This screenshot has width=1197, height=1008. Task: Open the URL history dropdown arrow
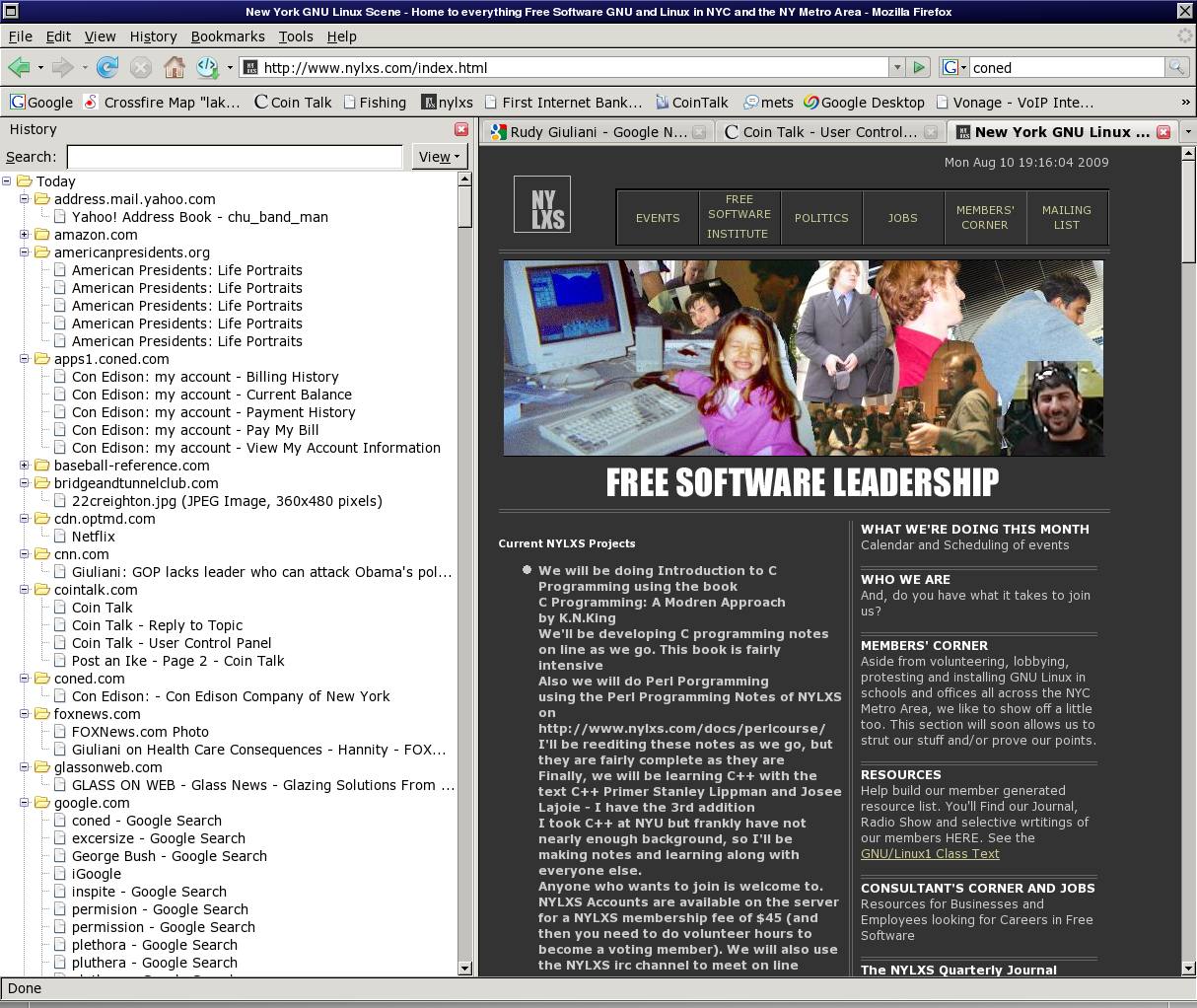pyautogui.click(x=896, y=67)
